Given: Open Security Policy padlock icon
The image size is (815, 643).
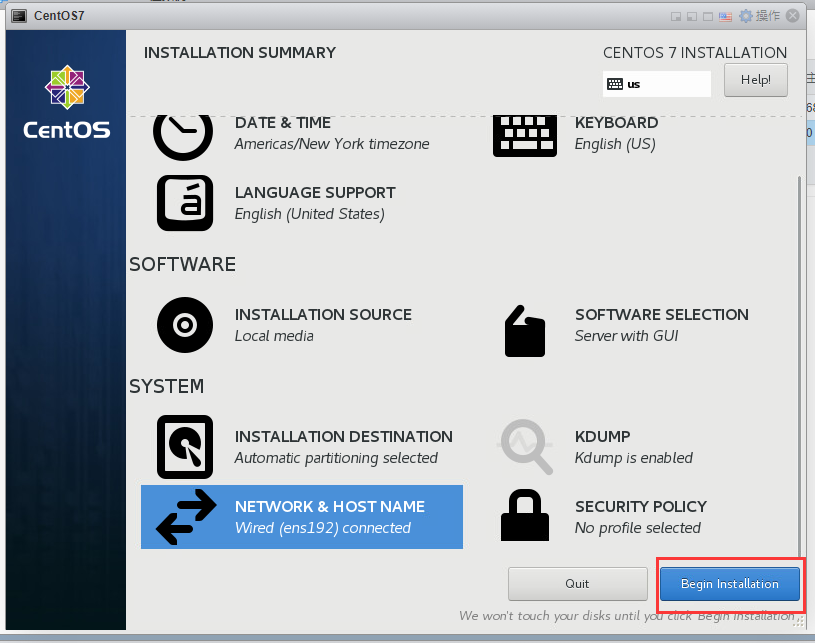Looking at the screenshot, I should pyautogui.click(x=525, y=515).
